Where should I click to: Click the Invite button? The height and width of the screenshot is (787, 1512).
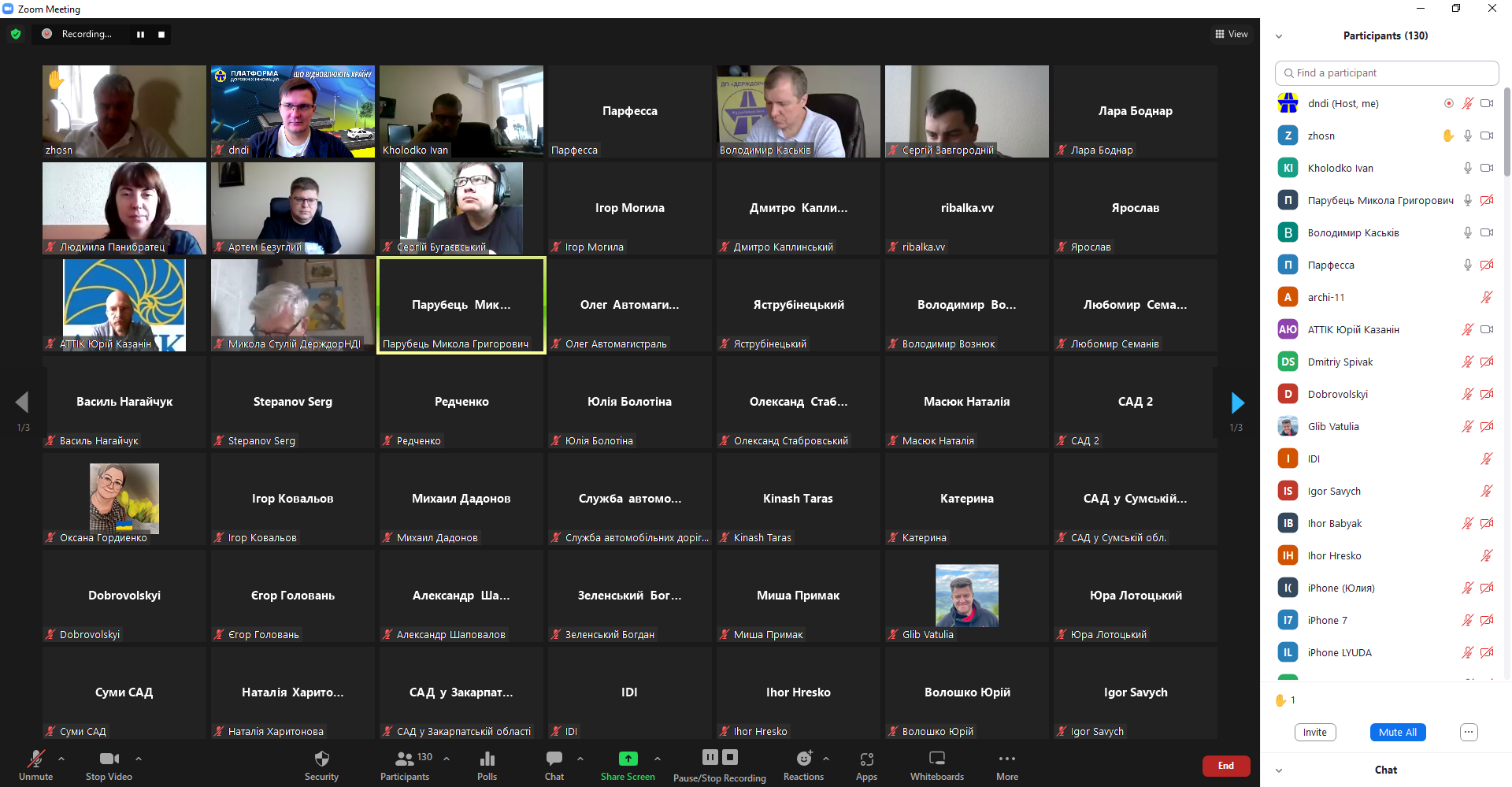click(x=1314, y=732)
